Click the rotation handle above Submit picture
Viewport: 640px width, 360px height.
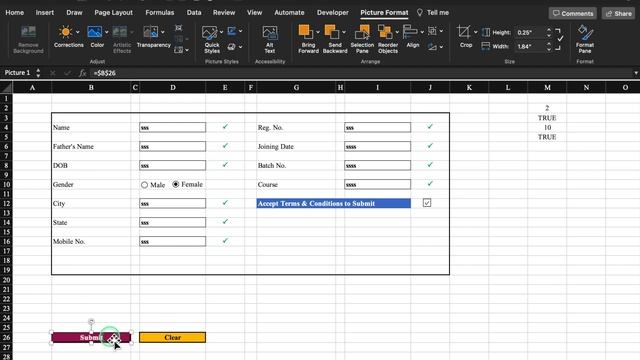point(91,322)
